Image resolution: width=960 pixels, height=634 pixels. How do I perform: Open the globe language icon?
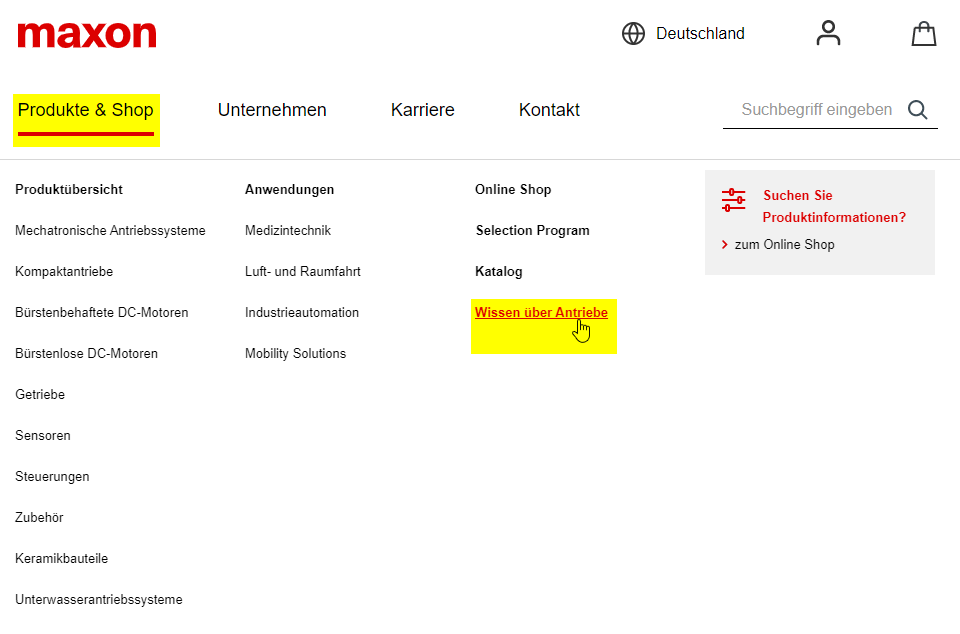633,34
